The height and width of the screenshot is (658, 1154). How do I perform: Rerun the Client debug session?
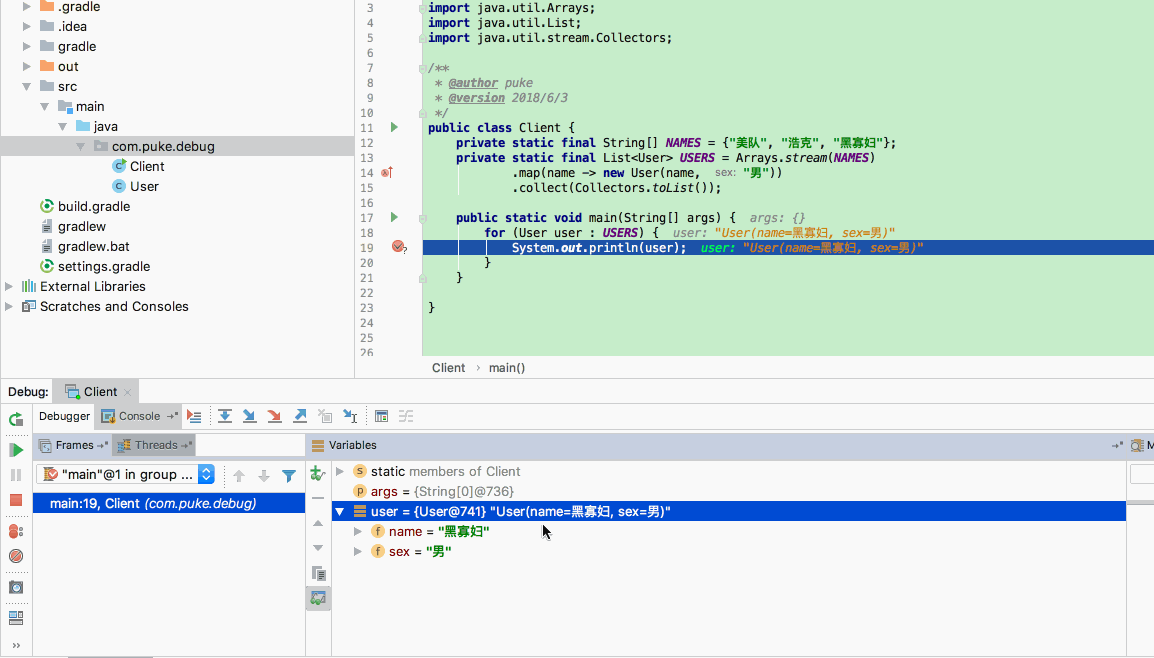tap(15, 419)
